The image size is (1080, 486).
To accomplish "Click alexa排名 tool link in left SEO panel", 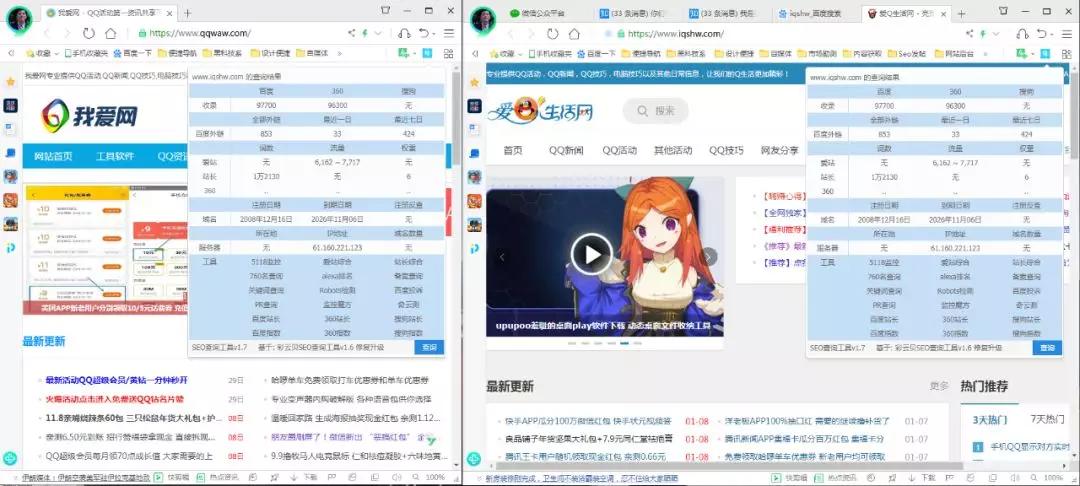I will 338,275.
